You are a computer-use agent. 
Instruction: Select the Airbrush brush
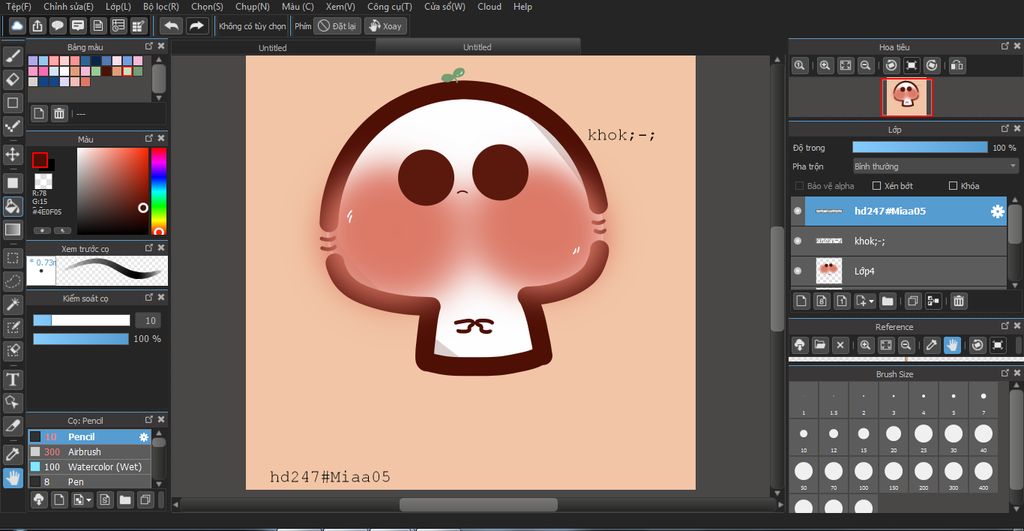click(89, 452)
